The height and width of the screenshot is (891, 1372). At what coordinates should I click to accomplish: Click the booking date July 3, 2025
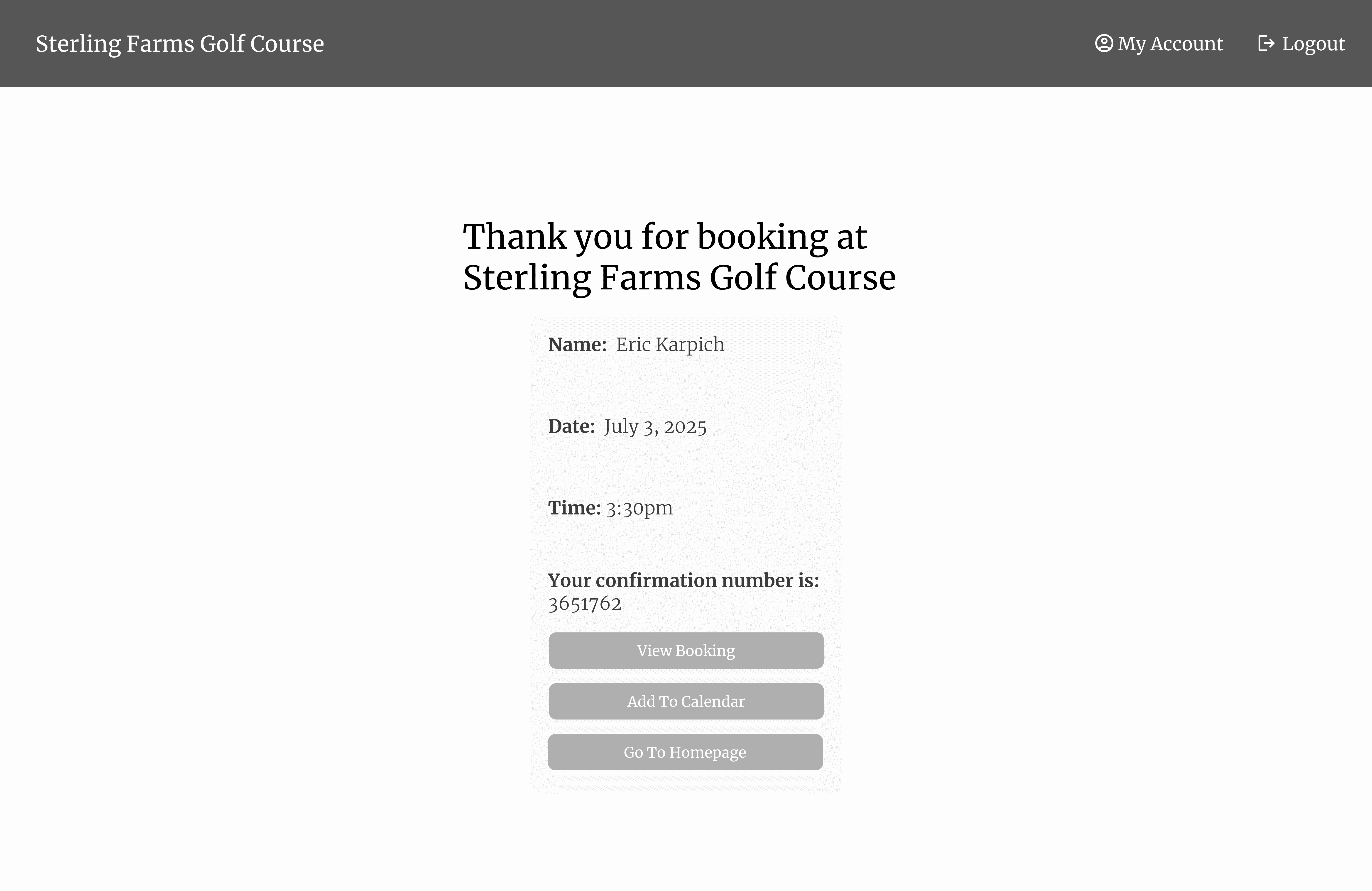pos(655,426)
